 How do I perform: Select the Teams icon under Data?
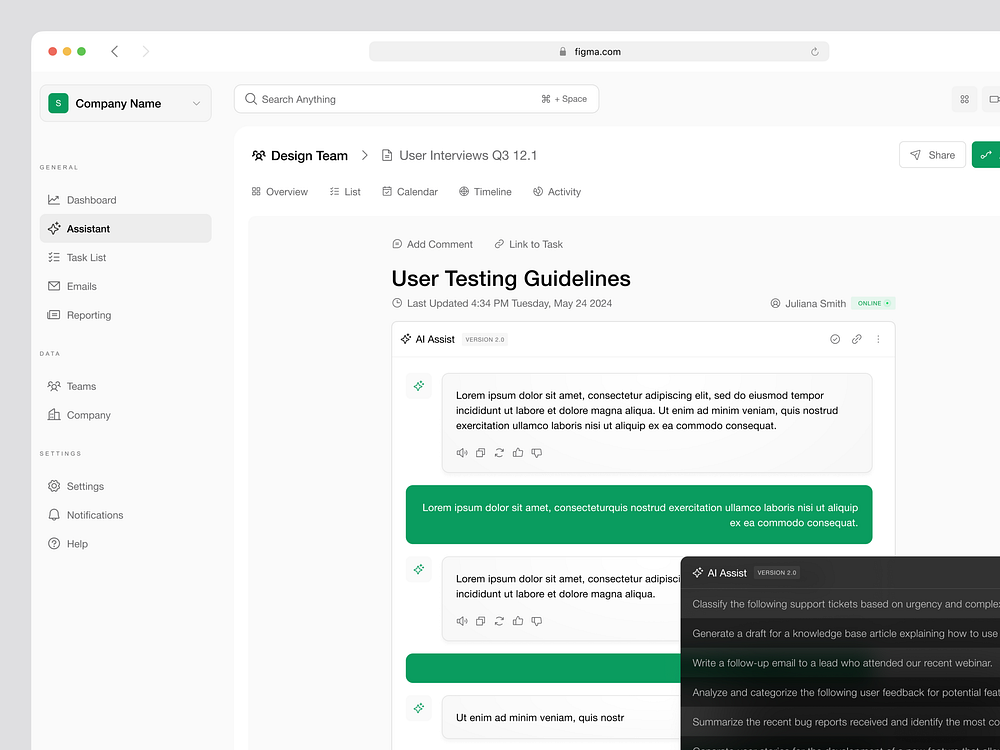[53, 386]
